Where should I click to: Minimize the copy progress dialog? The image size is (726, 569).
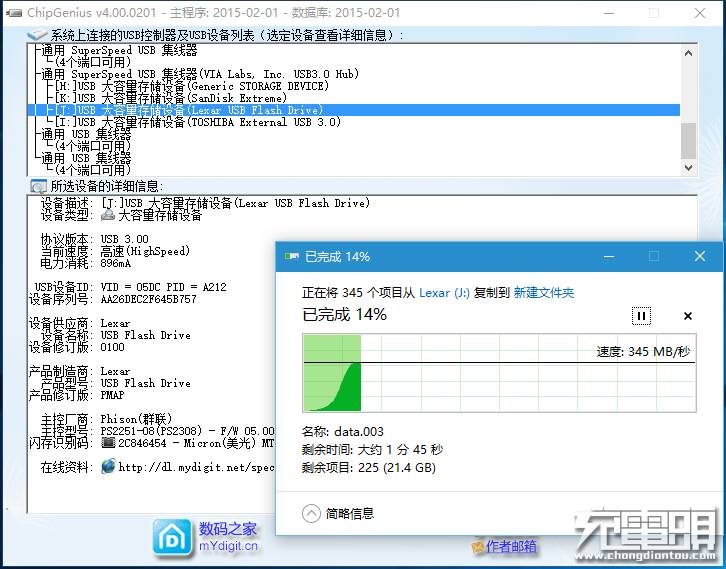pos(609,256)
